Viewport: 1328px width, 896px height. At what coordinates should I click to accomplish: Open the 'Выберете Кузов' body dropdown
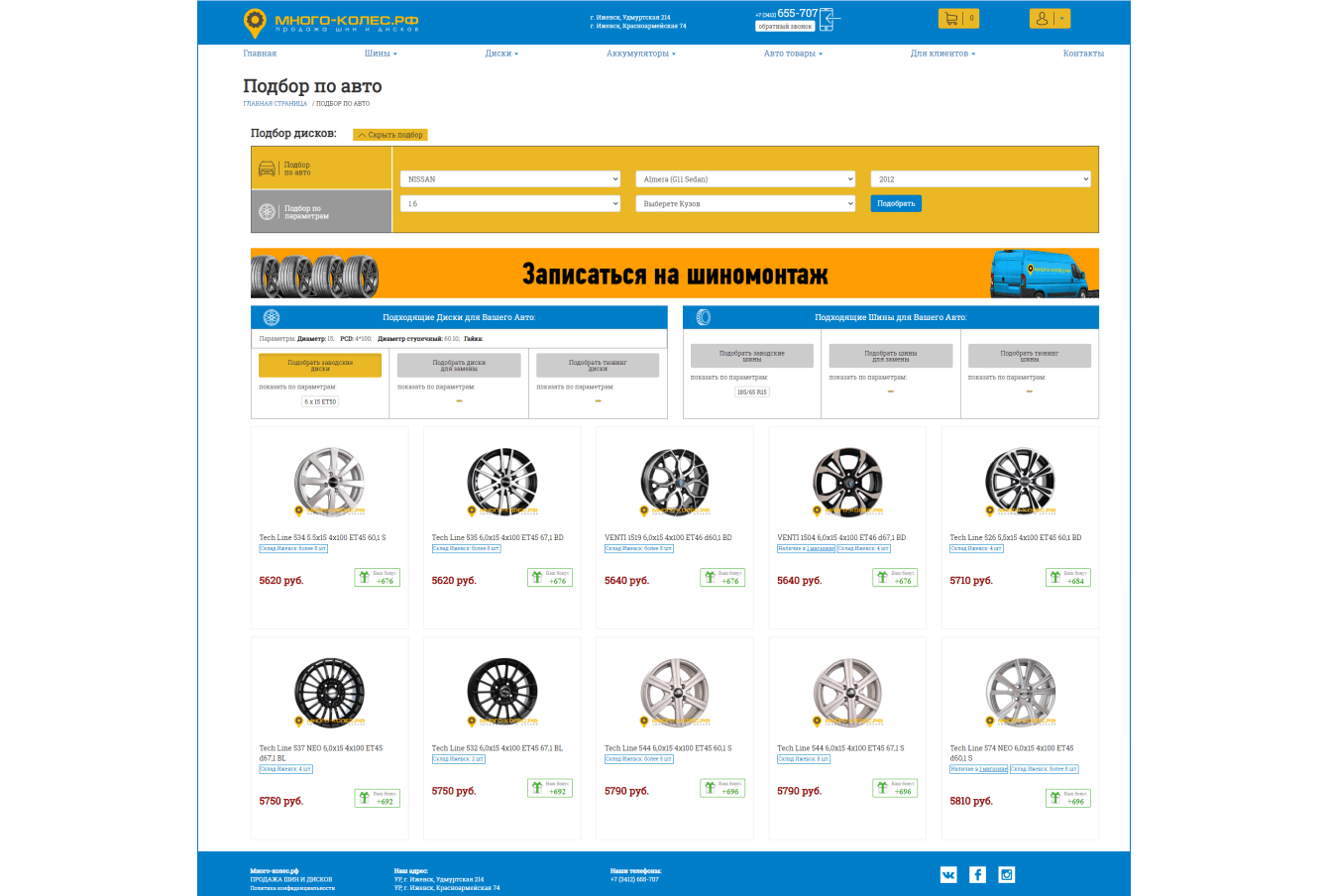coord(745,203)
